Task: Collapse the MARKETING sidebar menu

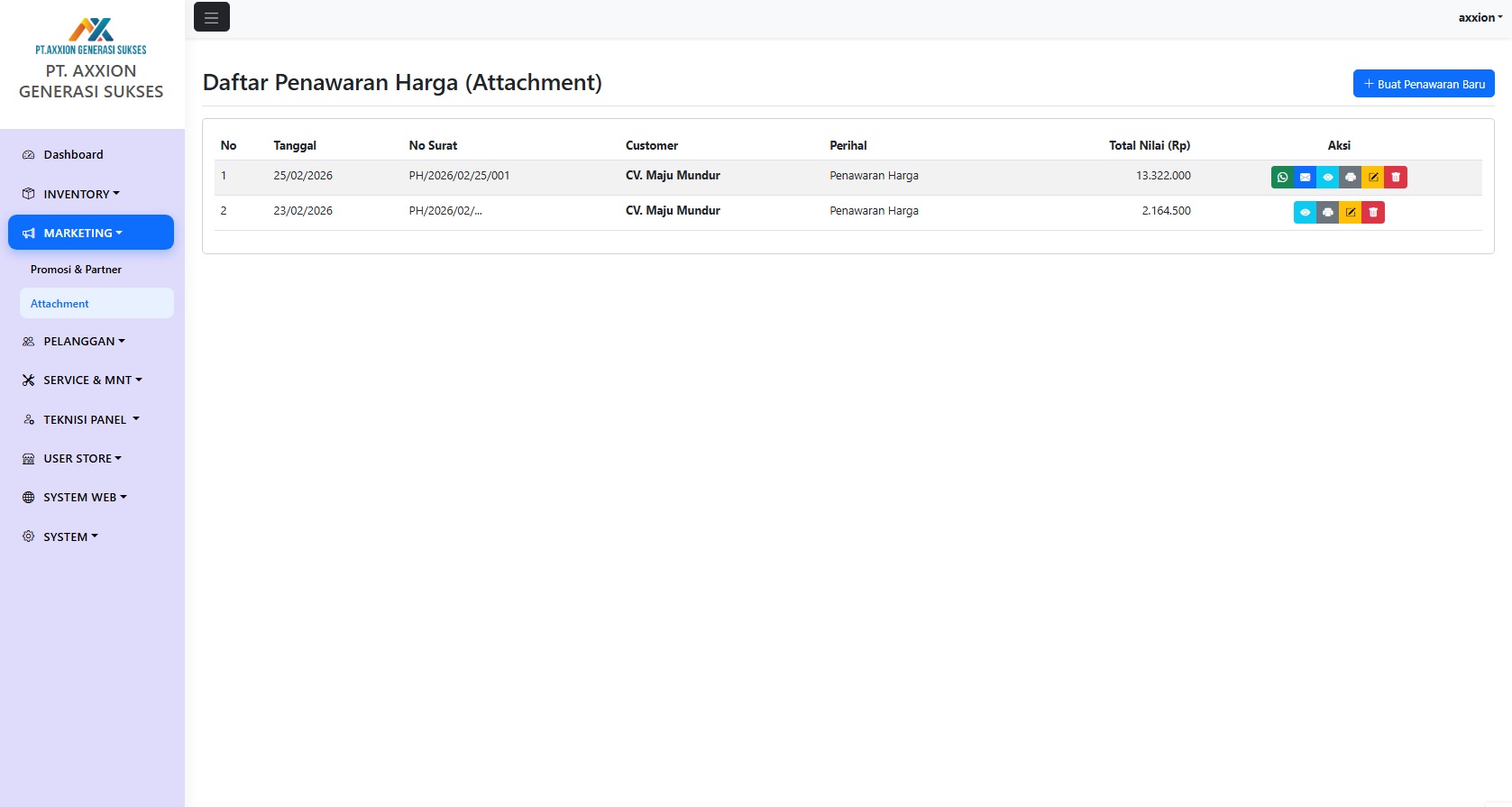Action: click(91, 233)
